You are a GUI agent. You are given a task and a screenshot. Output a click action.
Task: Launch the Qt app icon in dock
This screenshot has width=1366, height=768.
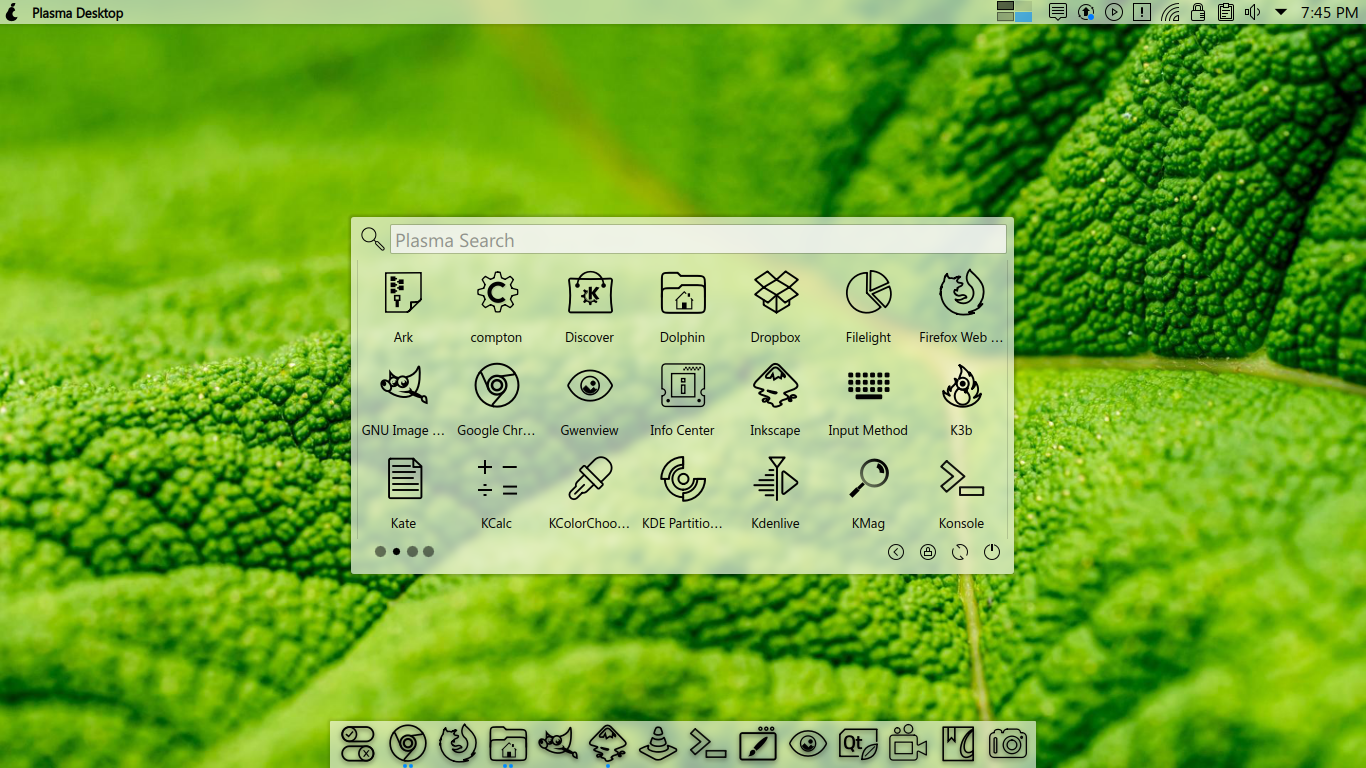[x=858, y=744]
